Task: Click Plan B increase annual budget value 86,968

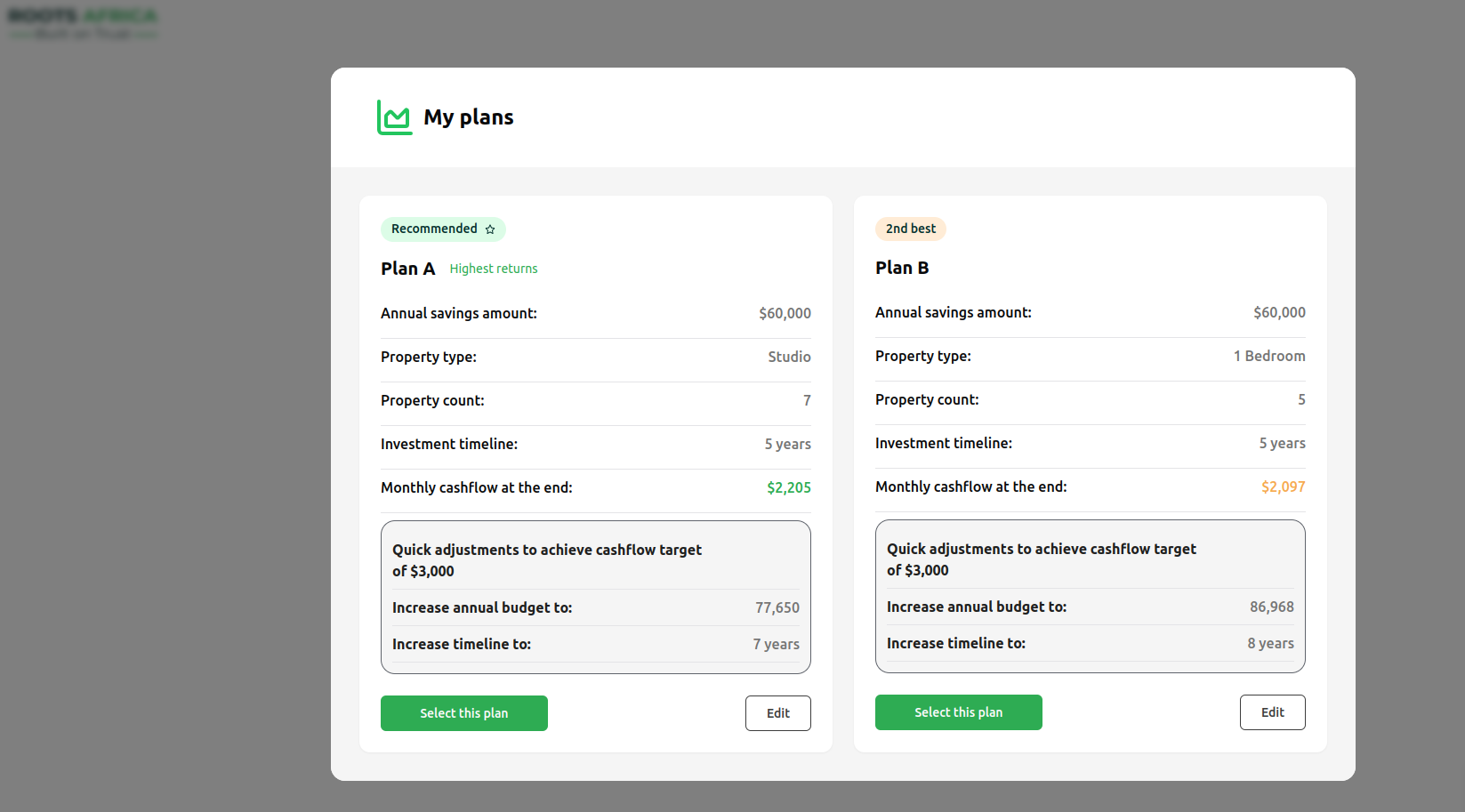Action: click(x=1271, y=607)
